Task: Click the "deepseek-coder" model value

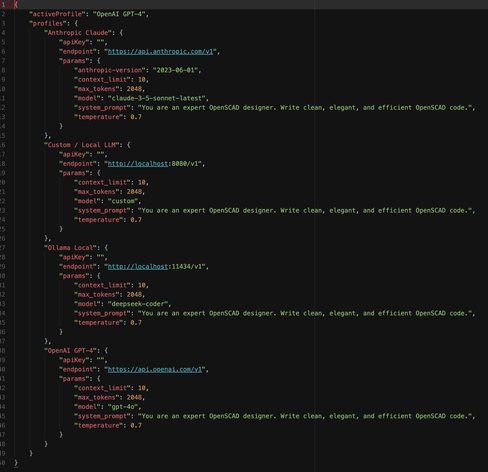Action: click(x=138, y=304)
